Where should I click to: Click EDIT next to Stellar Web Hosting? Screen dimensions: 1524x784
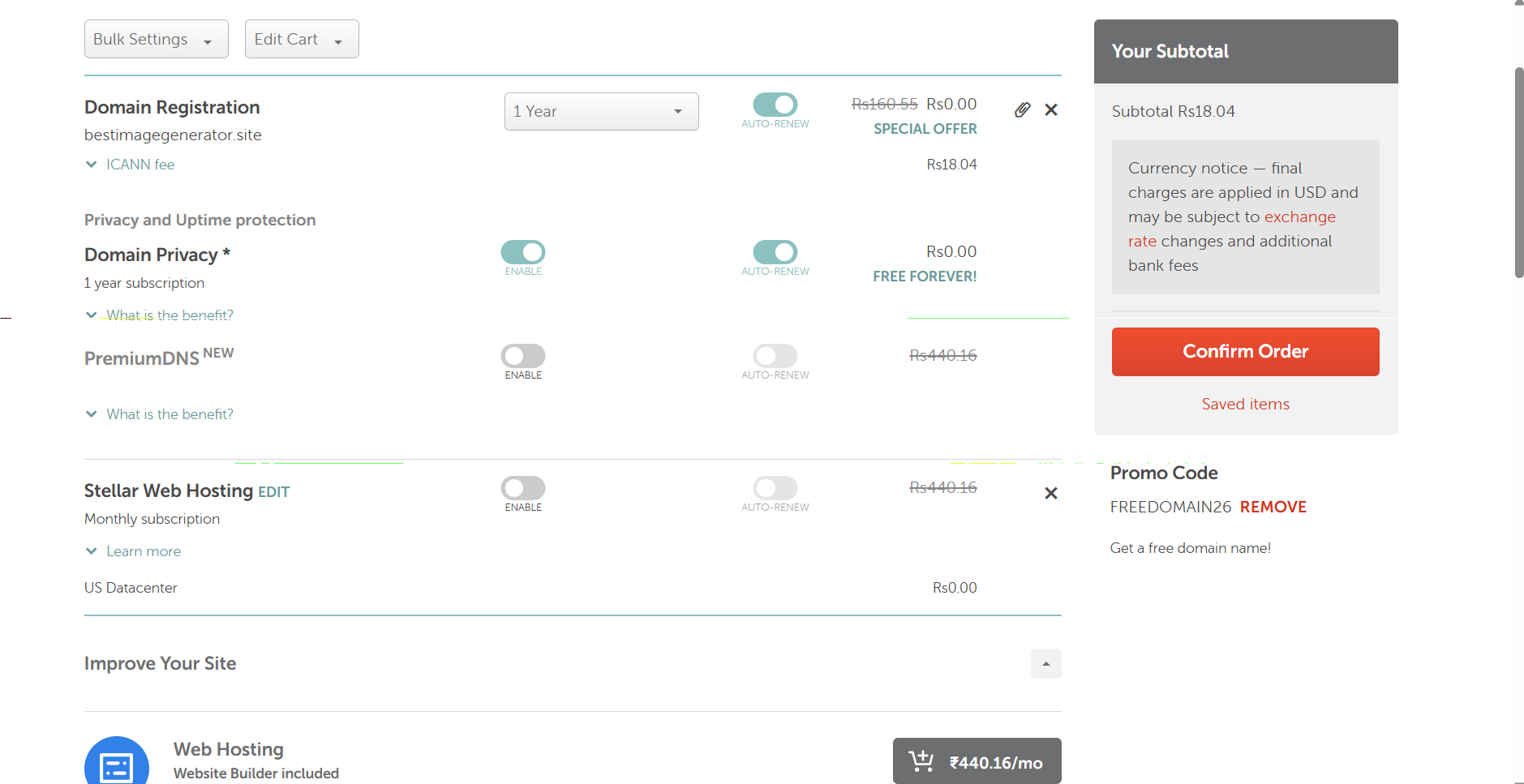click(273, 491)
